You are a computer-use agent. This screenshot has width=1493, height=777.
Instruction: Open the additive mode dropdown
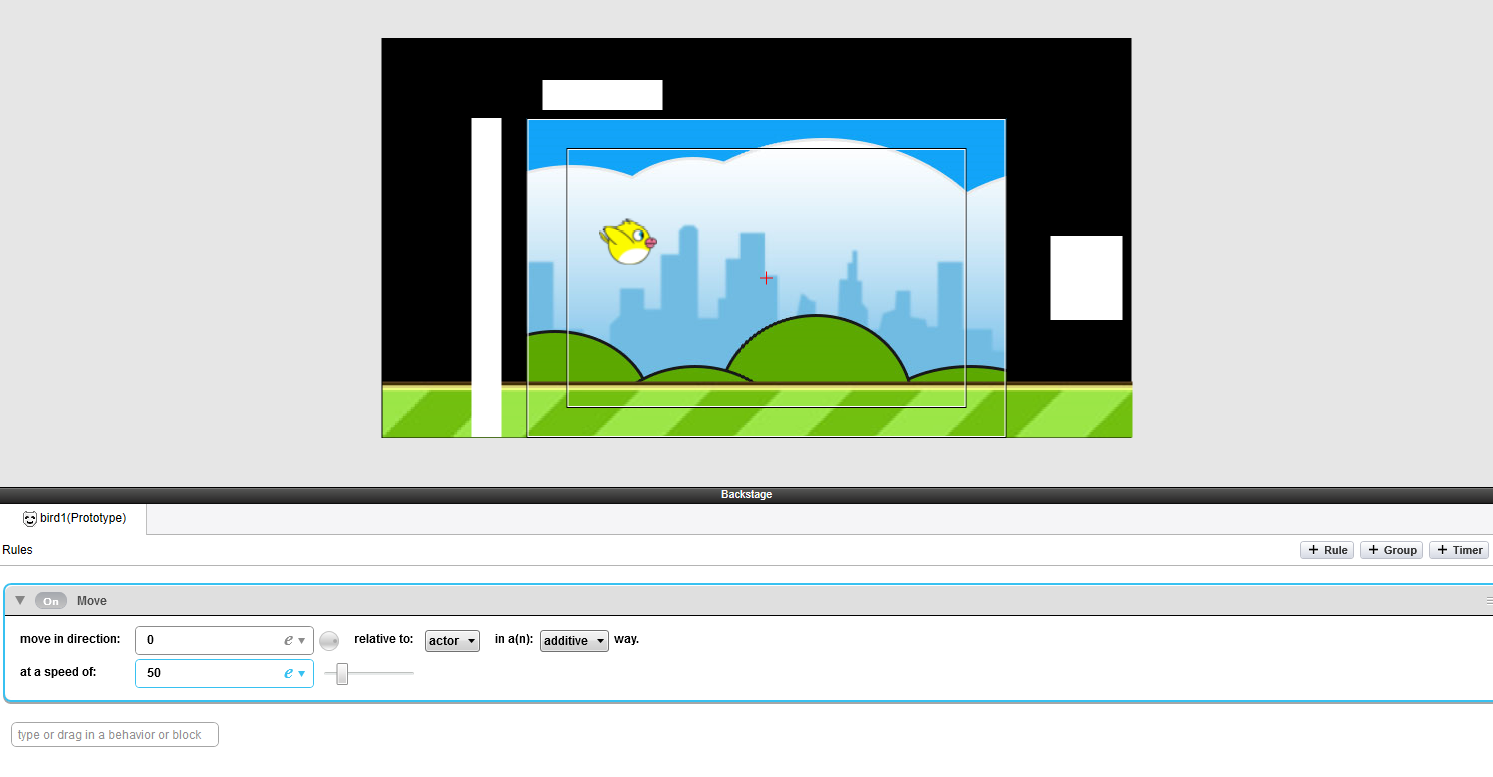click(574, 641)
